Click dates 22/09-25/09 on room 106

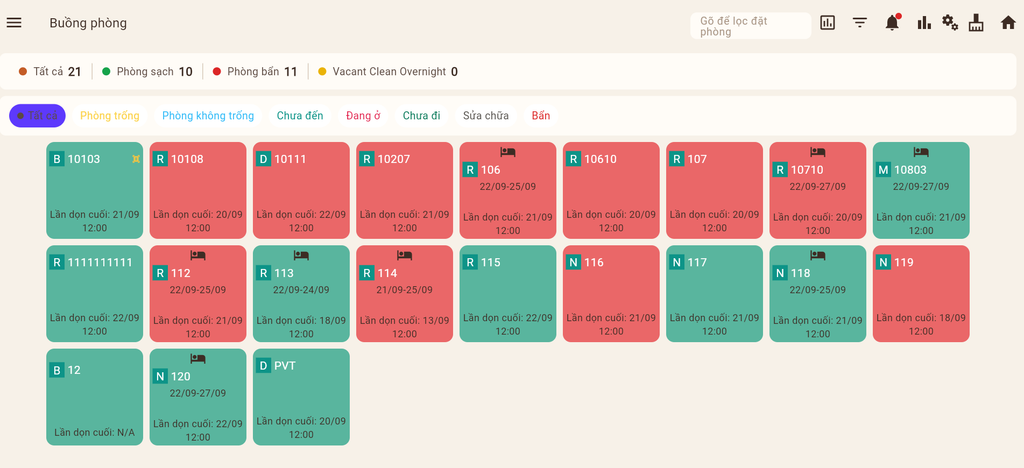pyautogui.click(x=508, y=187)
